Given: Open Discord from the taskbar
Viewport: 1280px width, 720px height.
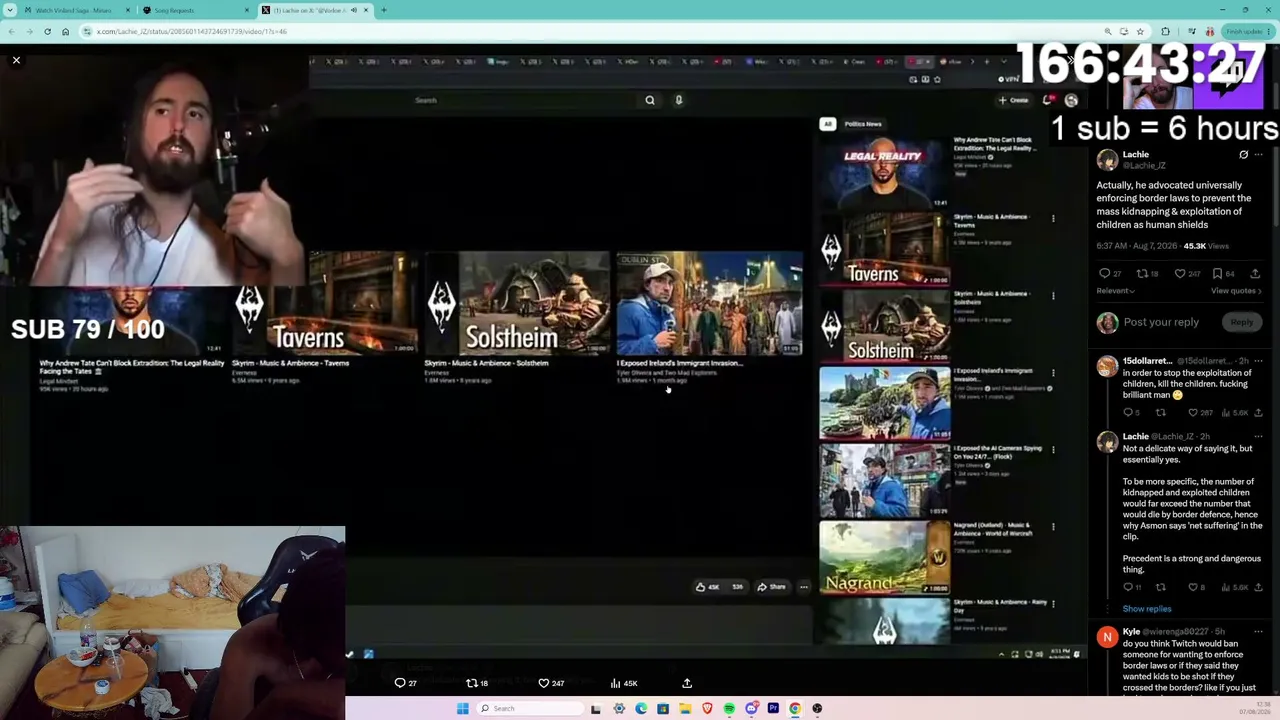Looking at the screenshot, I should point(751,708).
